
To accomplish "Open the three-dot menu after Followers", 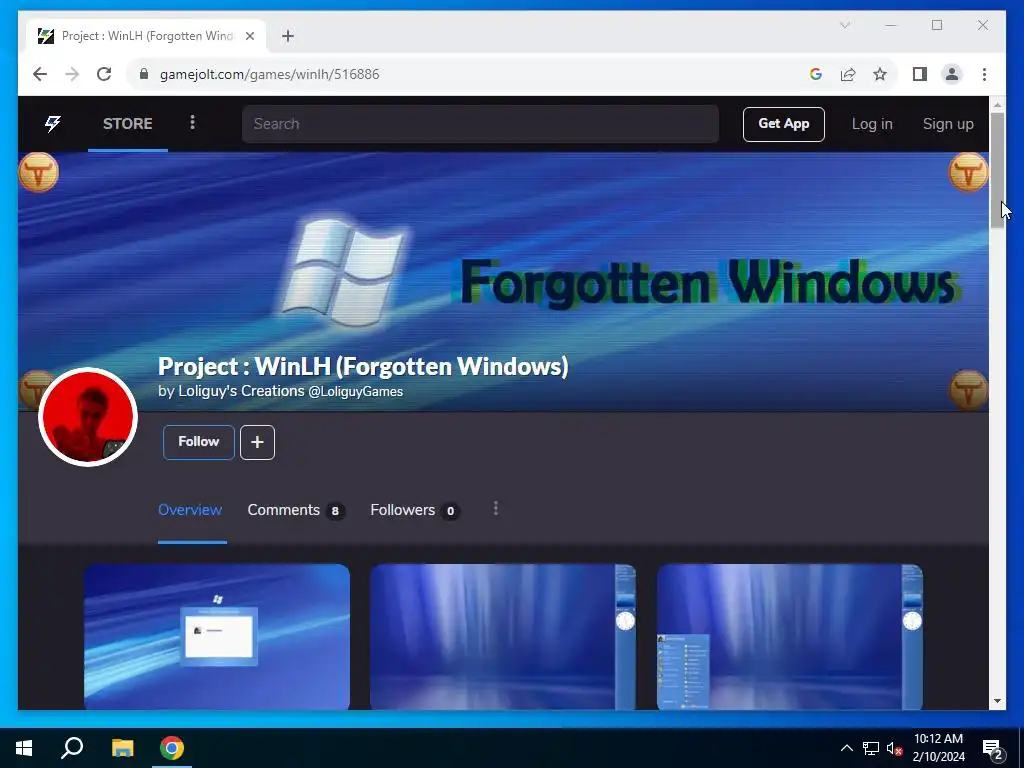I will pyautogui.click(x=496, y=509).
